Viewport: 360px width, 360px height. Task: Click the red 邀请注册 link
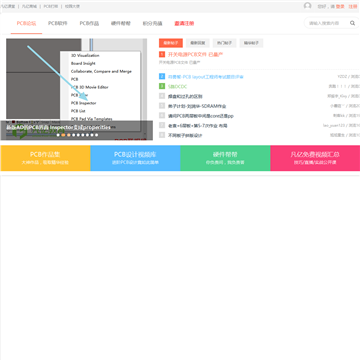(184, 23)
